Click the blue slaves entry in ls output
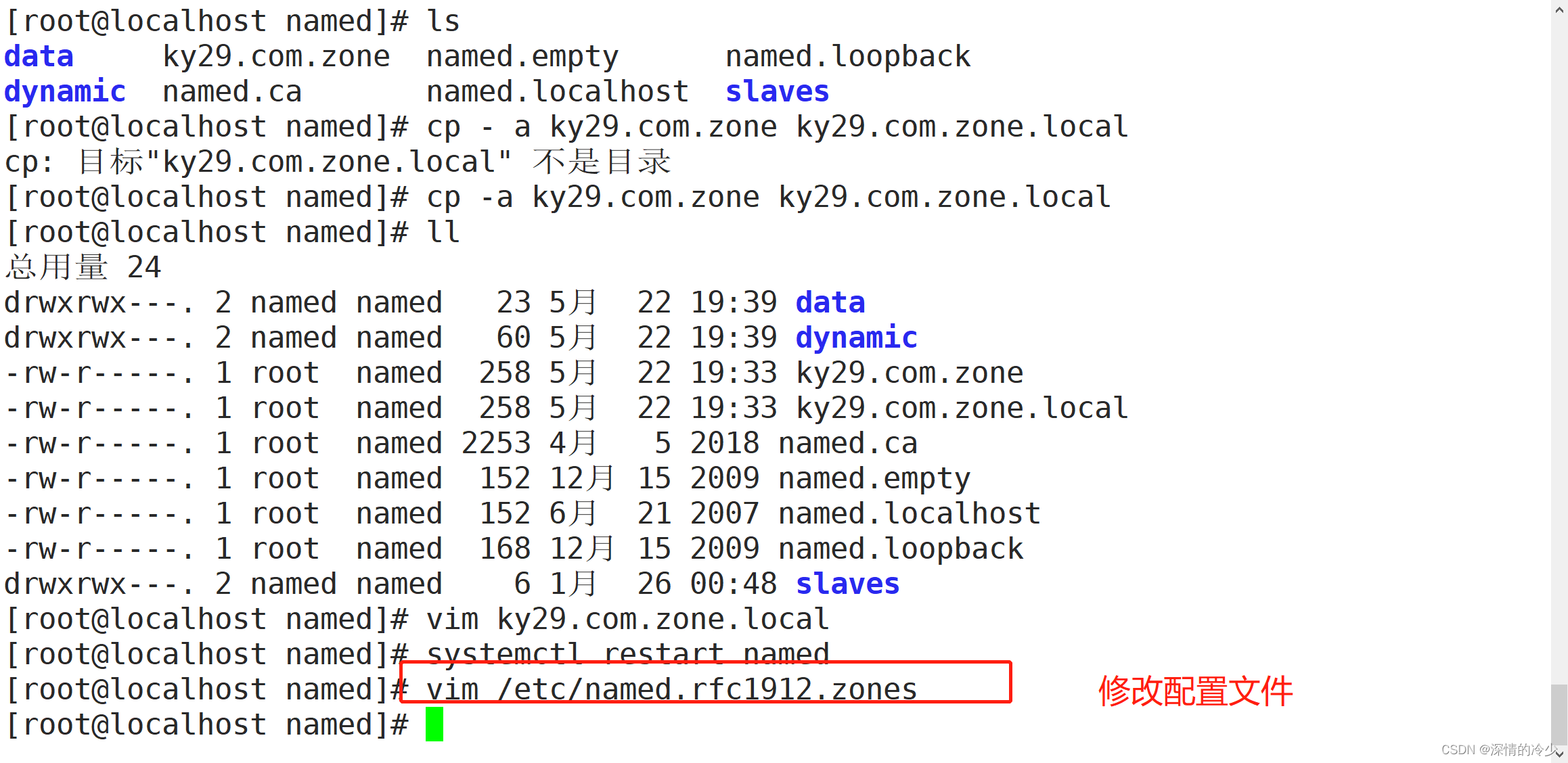The height and width of the screenshot is (763, 1568). pos(777,91)
